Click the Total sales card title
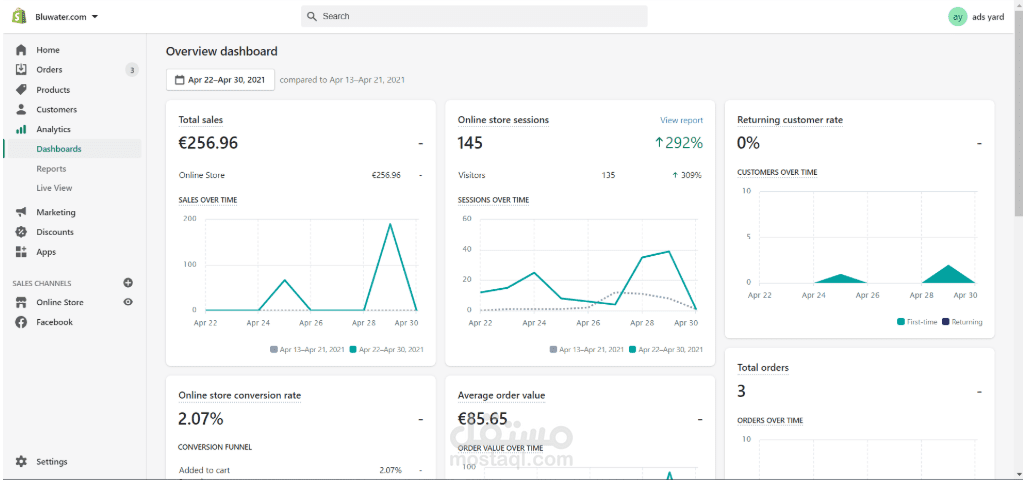The width and height of the screenshot is (1023, 480). [x=200, y=120]
